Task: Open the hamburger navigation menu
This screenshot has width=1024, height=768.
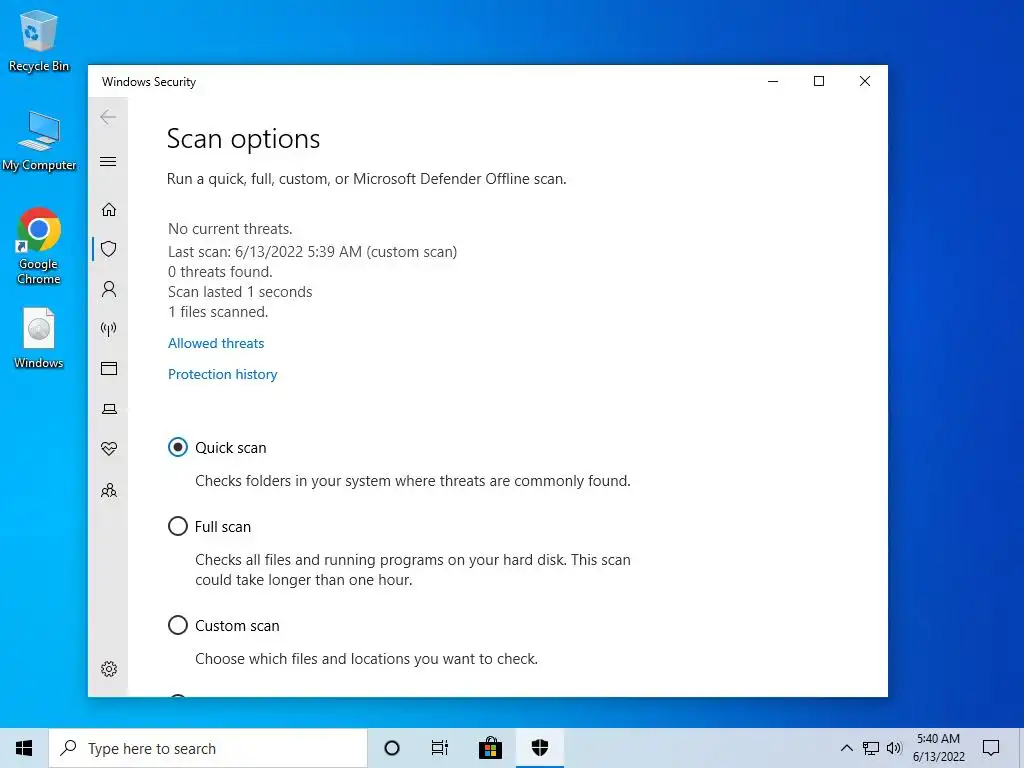Action: [x=108, y=161]
